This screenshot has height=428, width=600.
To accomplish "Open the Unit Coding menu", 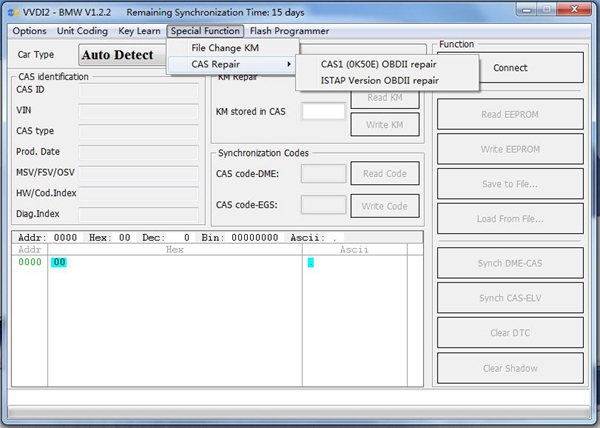I will [82, 31].
